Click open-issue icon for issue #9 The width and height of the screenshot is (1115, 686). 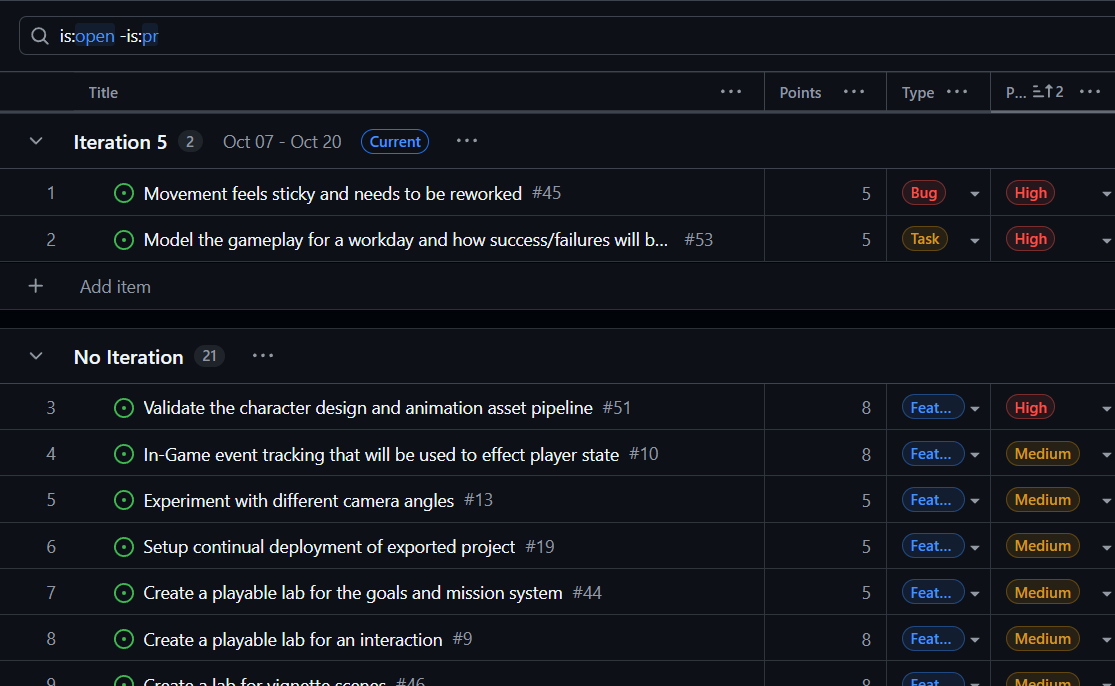coord(124,639)
